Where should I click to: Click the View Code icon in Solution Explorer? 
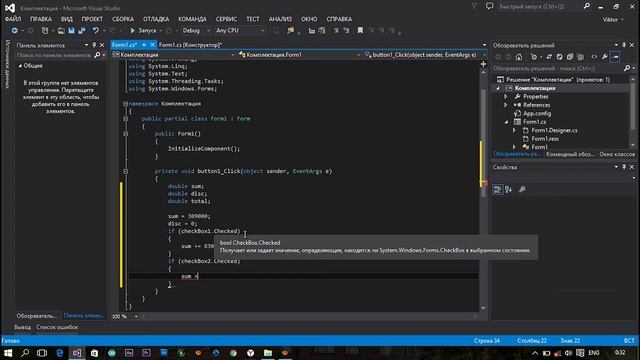pyautogui.click(x=594, y=57)
